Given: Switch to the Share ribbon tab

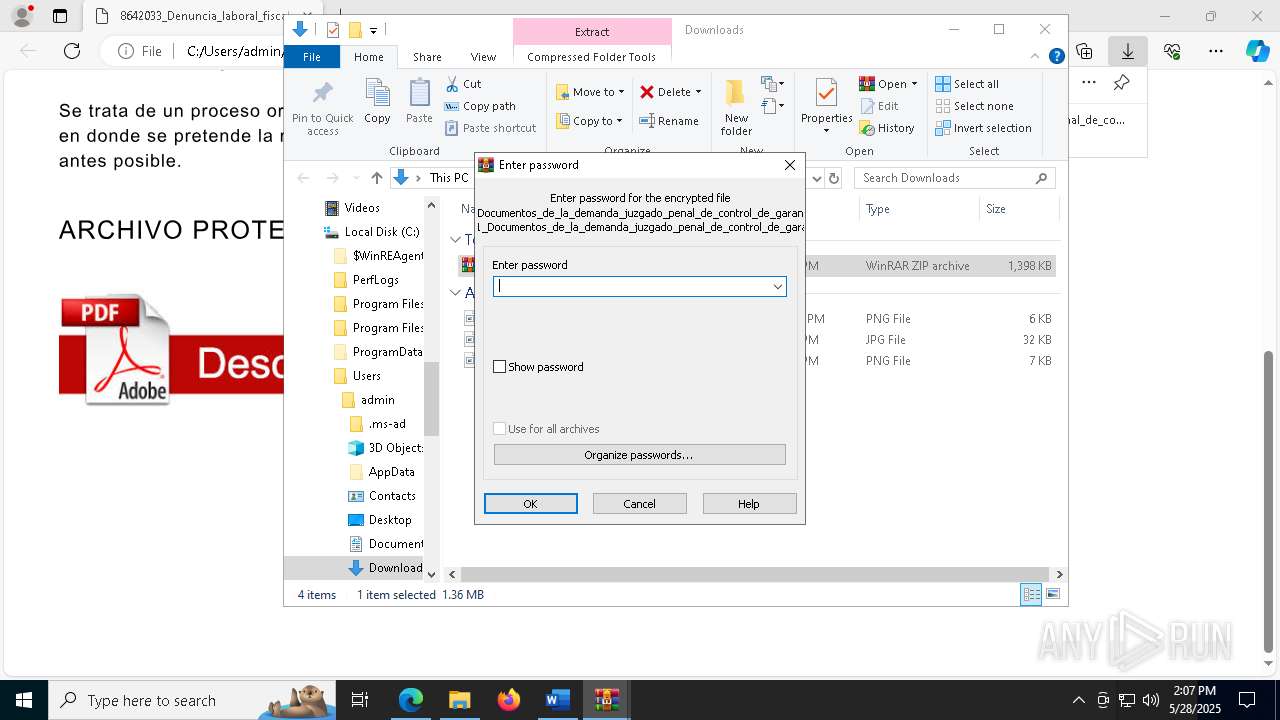Looking at the screenshot, I should point(427,57).
